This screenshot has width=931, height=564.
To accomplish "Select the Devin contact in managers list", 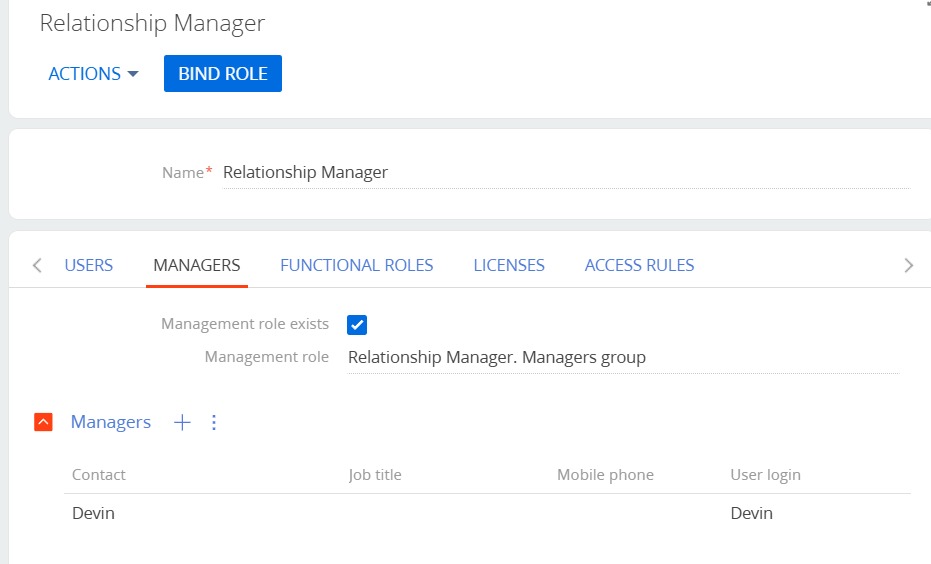I will pos(94,513).
